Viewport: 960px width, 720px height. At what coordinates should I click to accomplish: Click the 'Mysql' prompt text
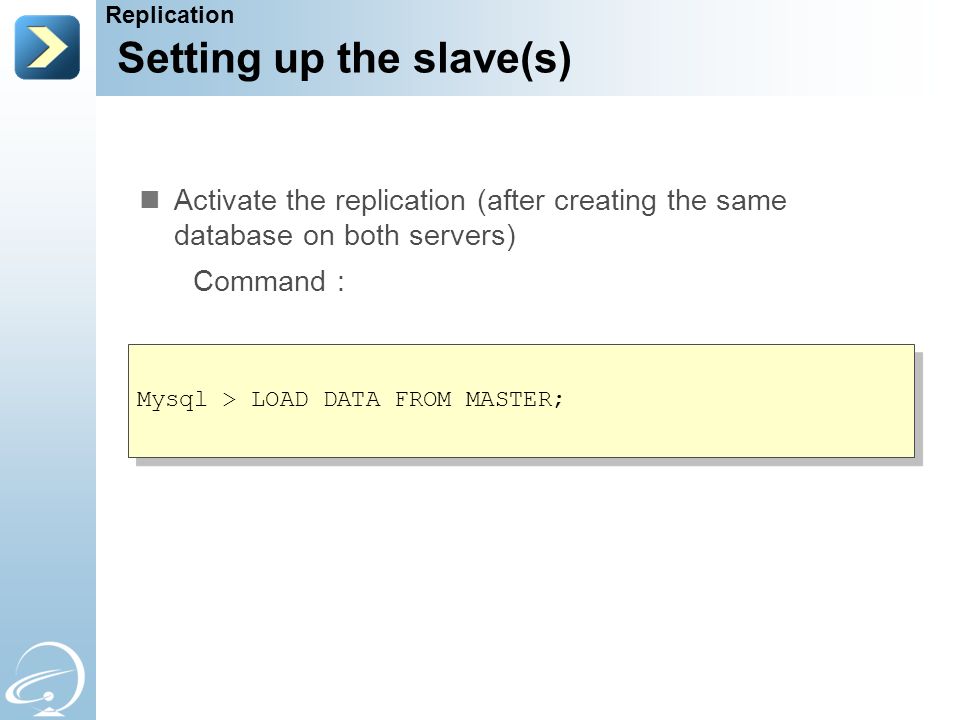[x=171, y=400]
